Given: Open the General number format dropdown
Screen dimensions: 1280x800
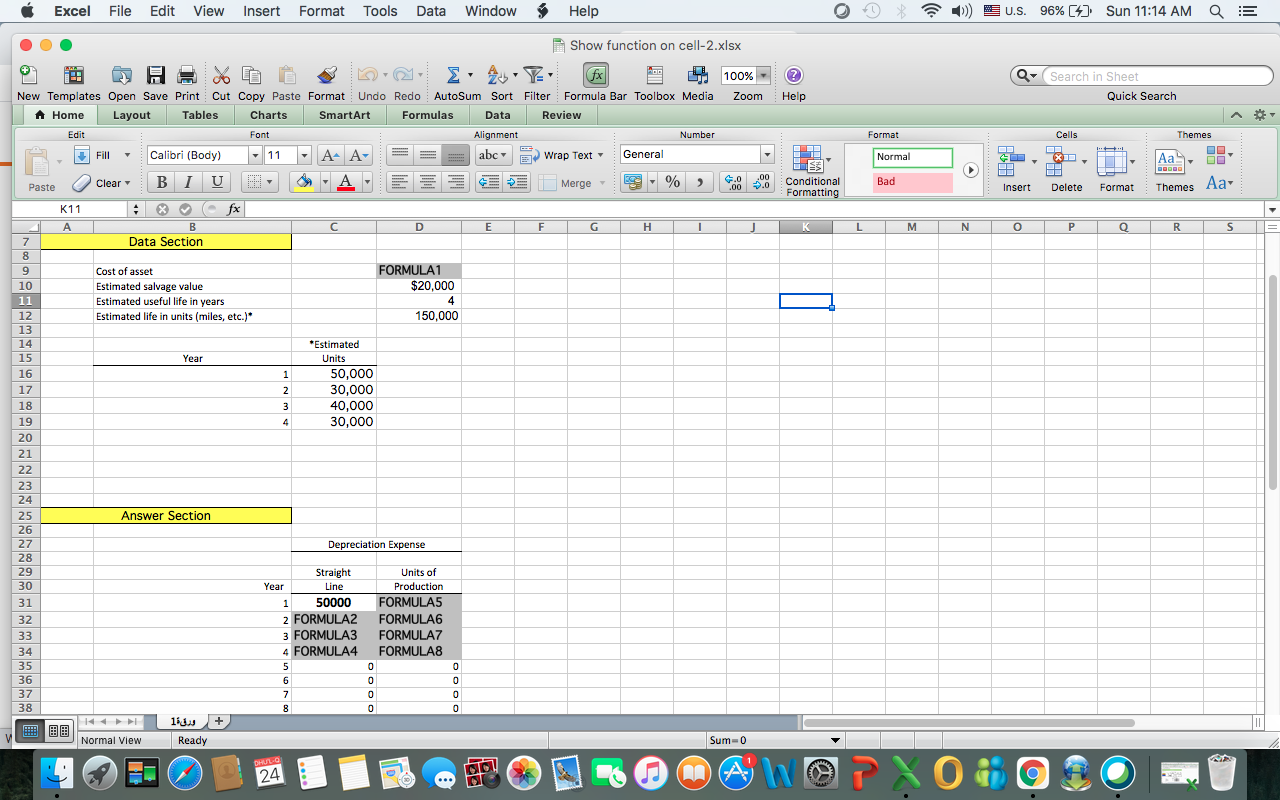Looking at the screenshot, I should (766, 154).
